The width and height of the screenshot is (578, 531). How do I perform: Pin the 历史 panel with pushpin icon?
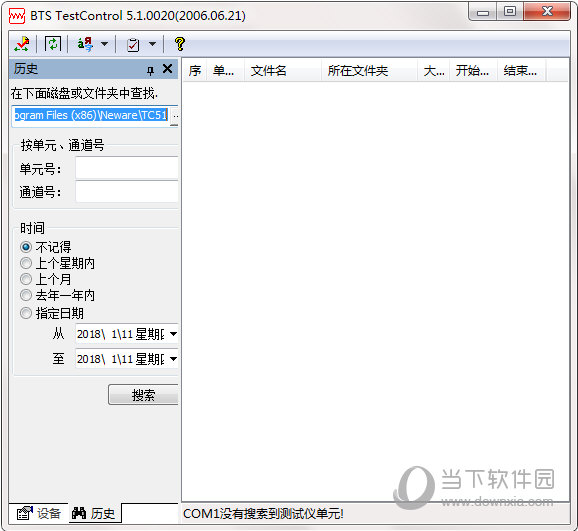[150, 70]
